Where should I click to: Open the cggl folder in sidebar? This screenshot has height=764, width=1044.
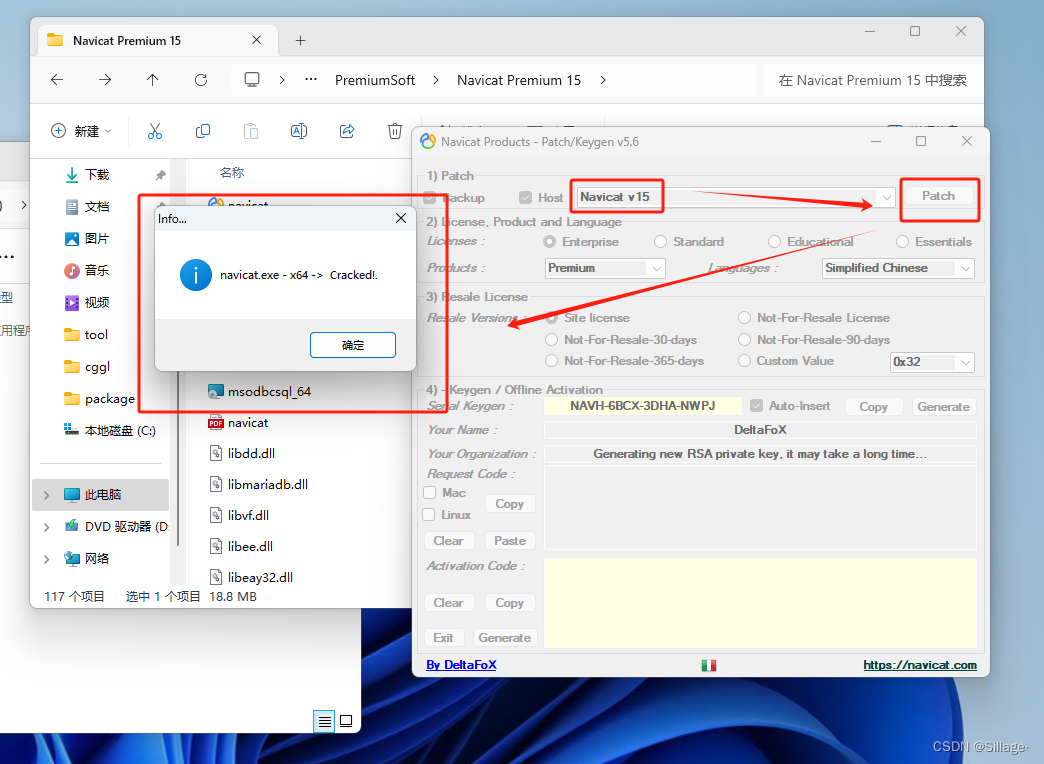87,366
